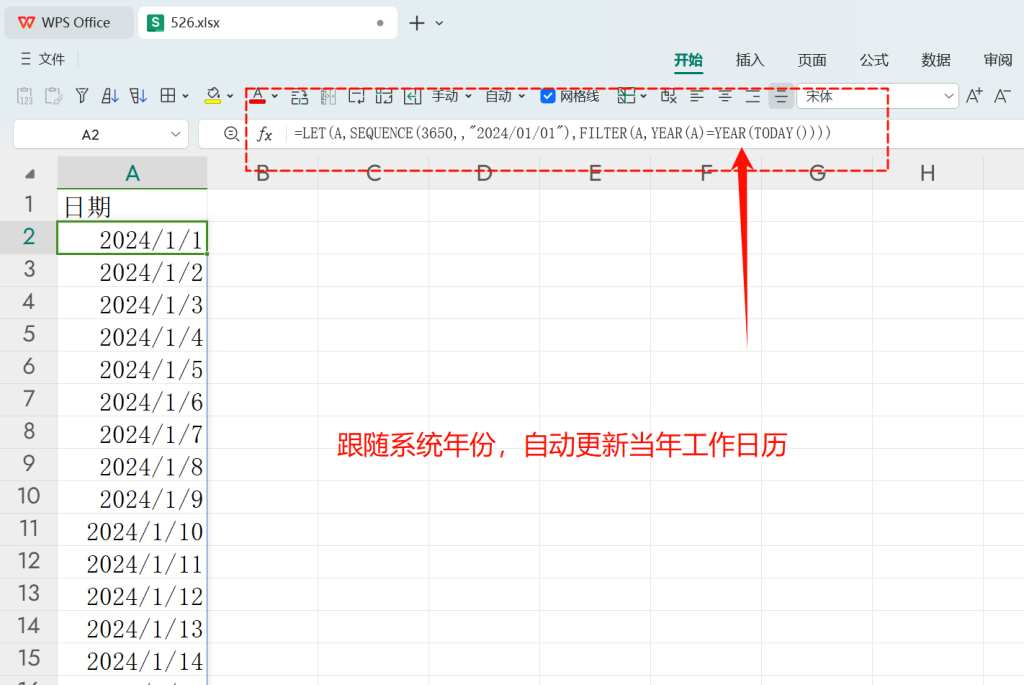
Task: Click the format painter clipboard icon
Action: tap(54, 96)
